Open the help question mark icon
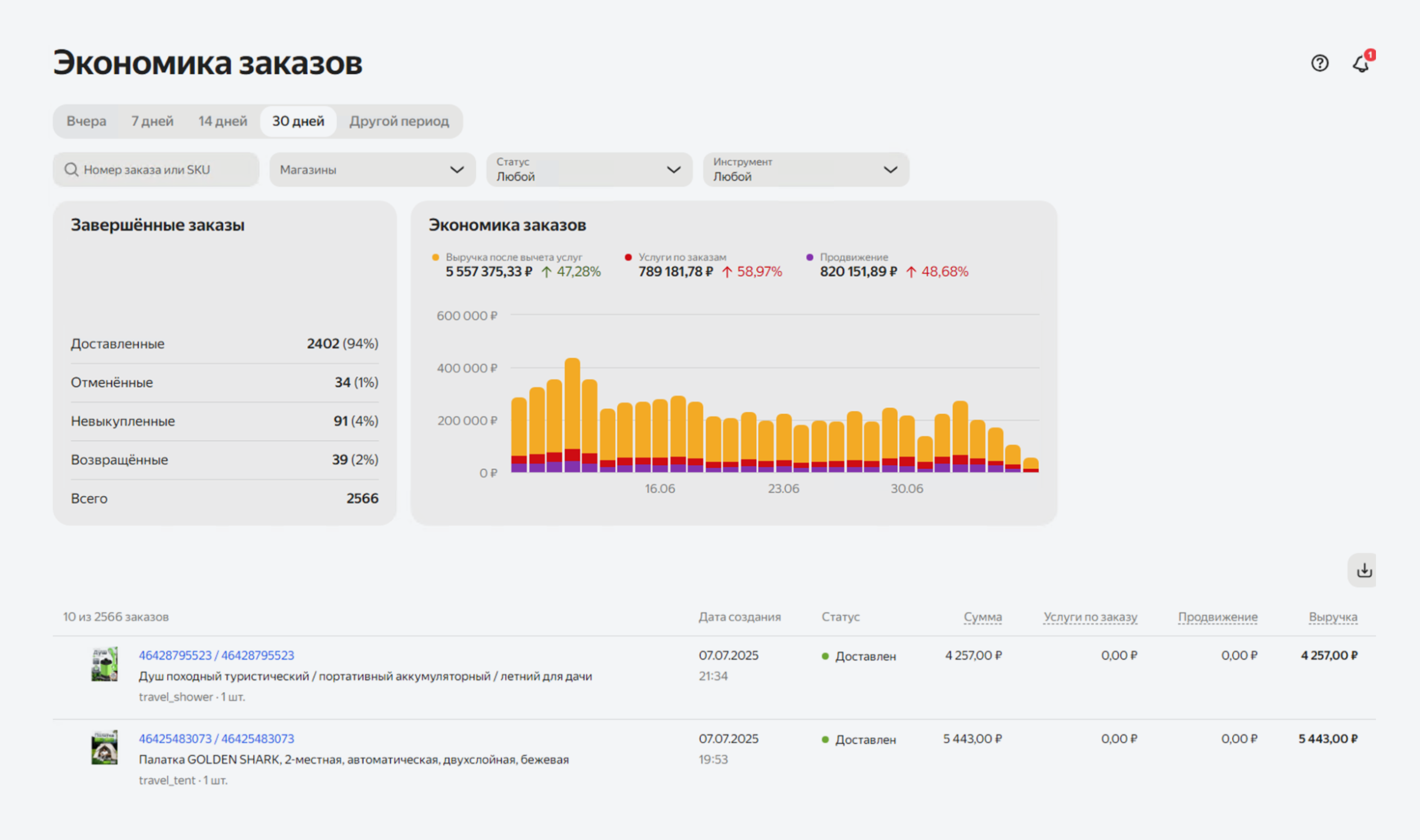 pos(1319,63)
